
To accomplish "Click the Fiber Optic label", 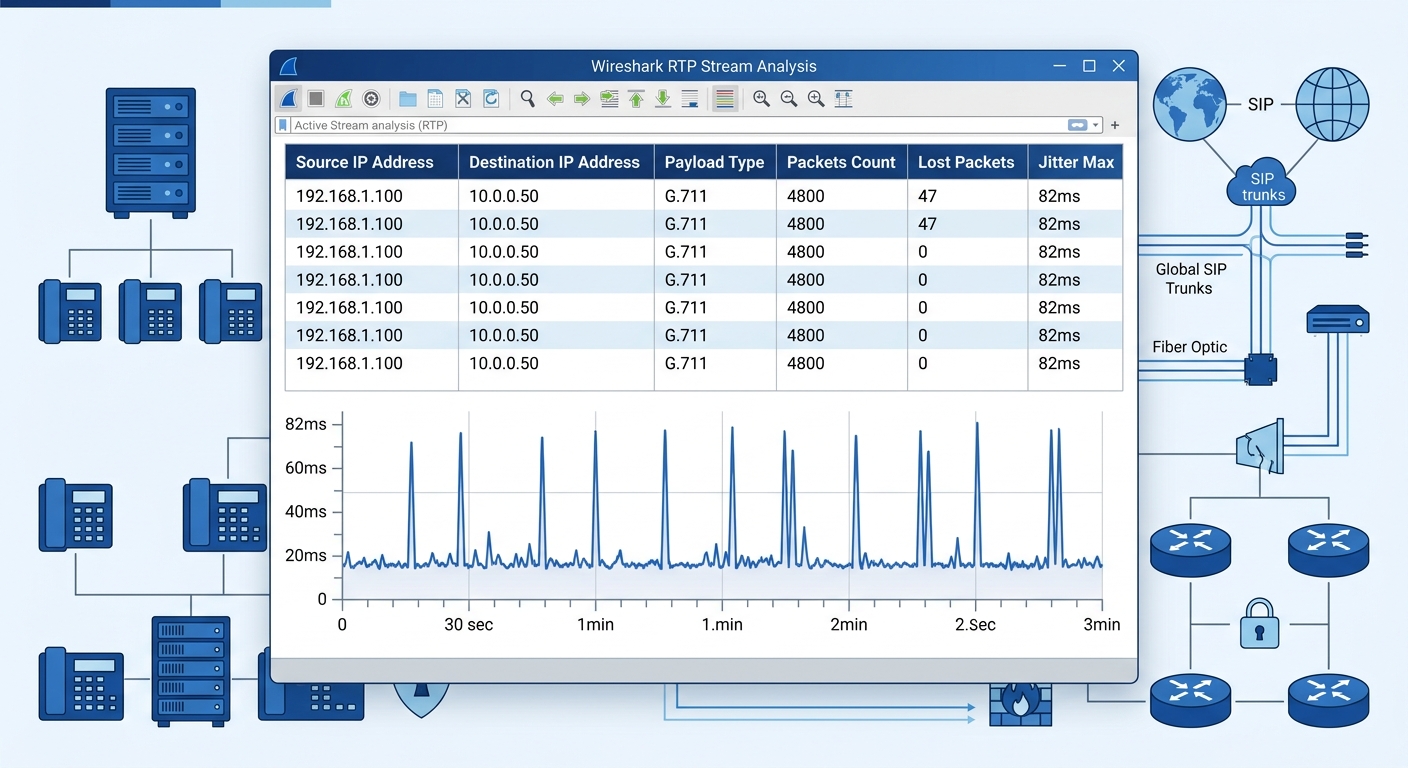I will (1190, 348).
